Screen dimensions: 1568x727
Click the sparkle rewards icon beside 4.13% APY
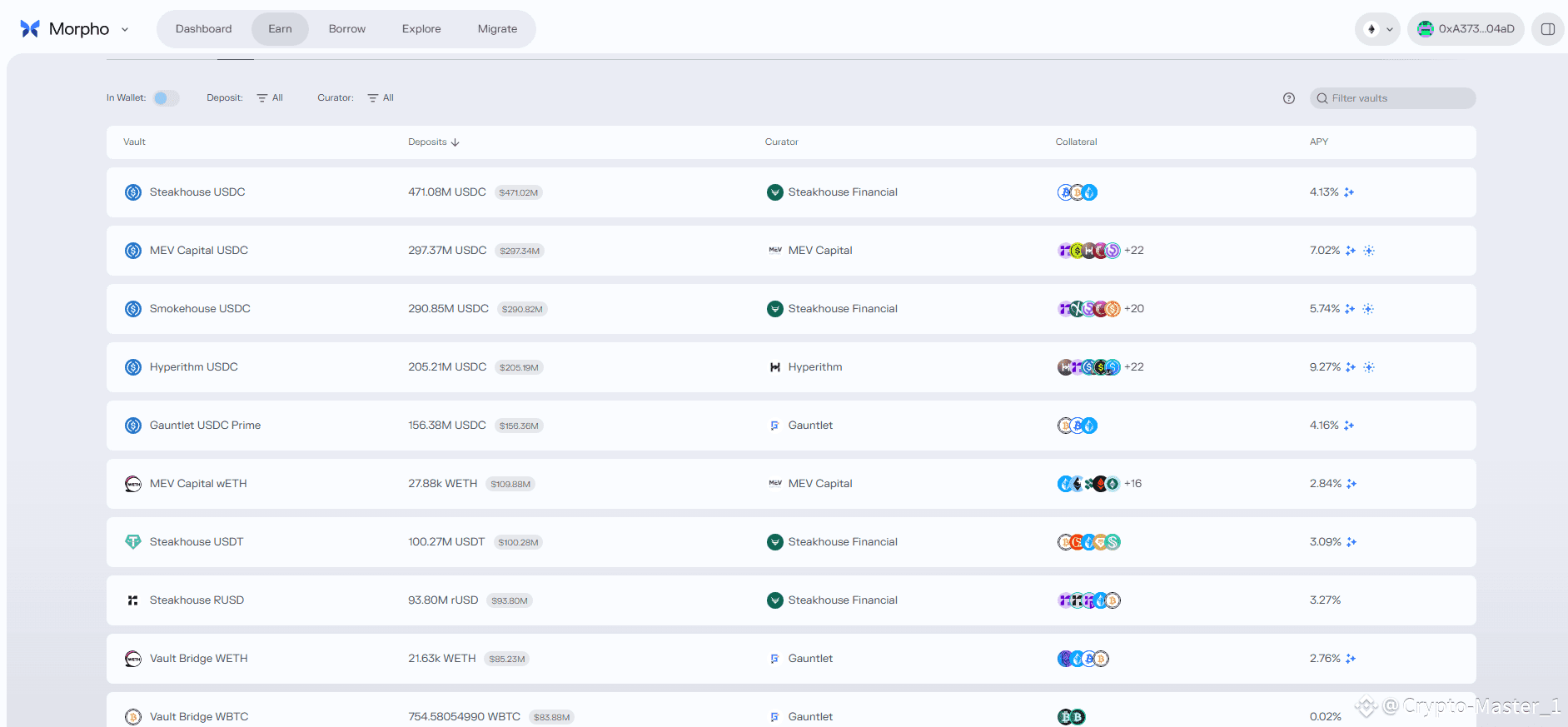click(x=1349, y=192)
